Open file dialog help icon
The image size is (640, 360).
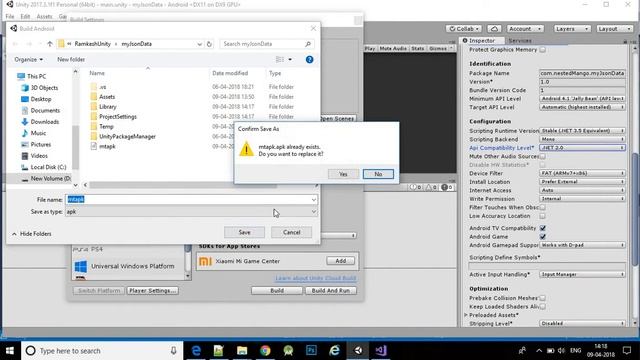click(309, 60)
